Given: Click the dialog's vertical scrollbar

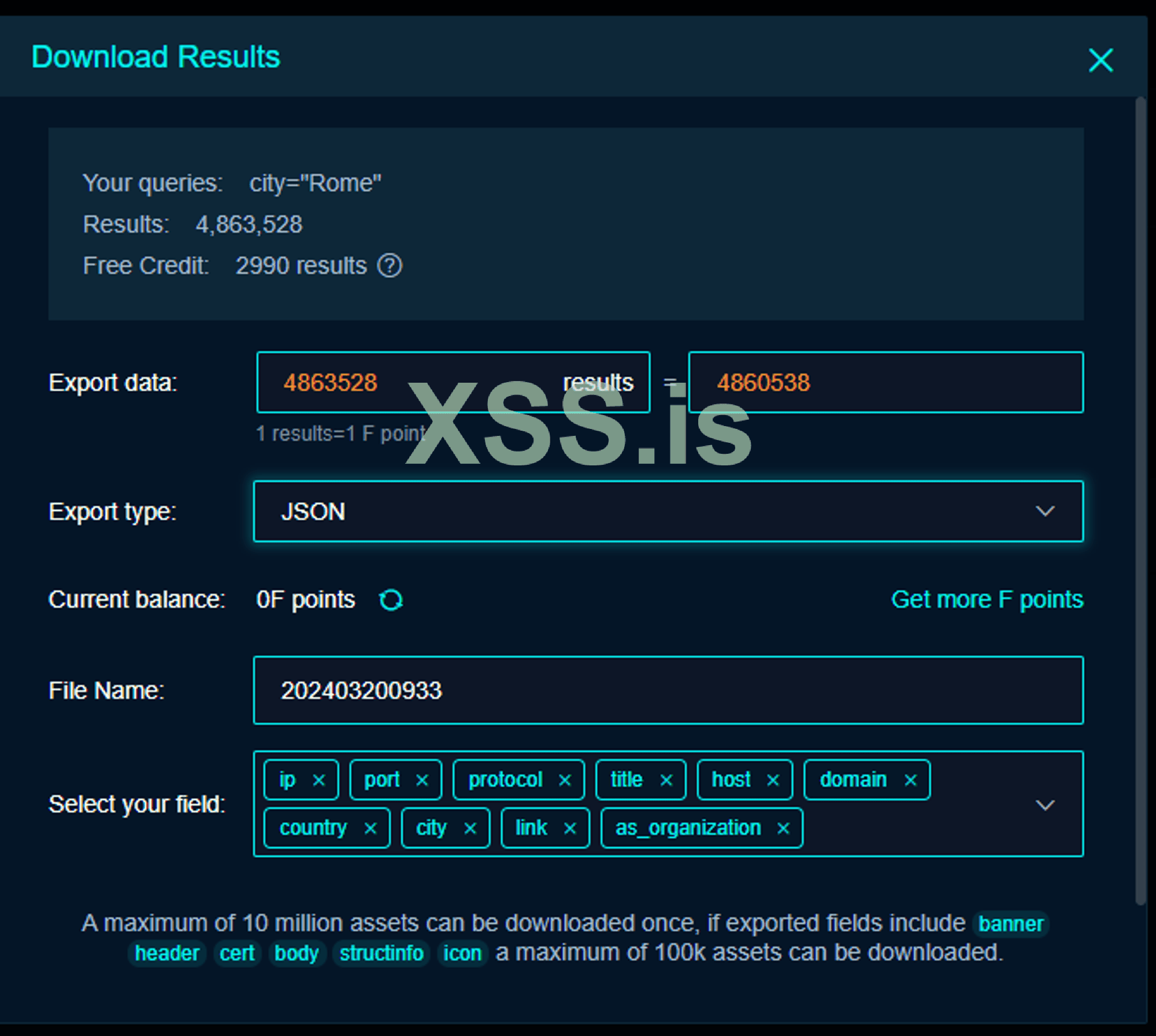Looking at the screenshot, I should point(1140,497).
